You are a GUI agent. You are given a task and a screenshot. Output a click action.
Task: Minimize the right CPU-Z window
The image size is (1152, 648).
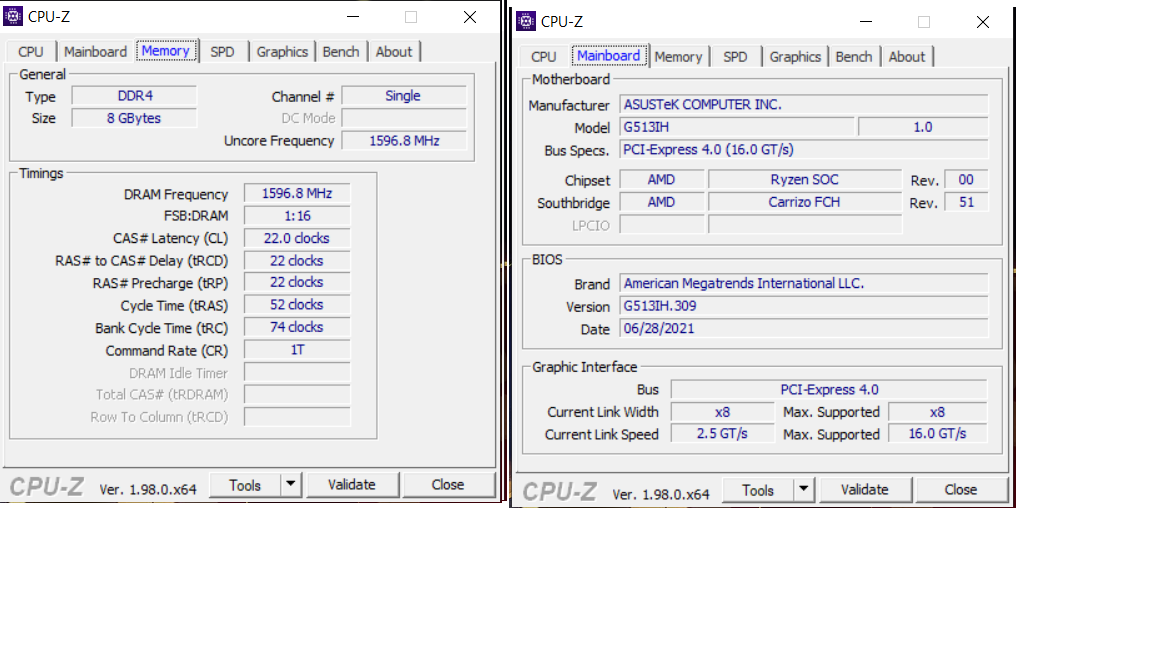point(866,21)
